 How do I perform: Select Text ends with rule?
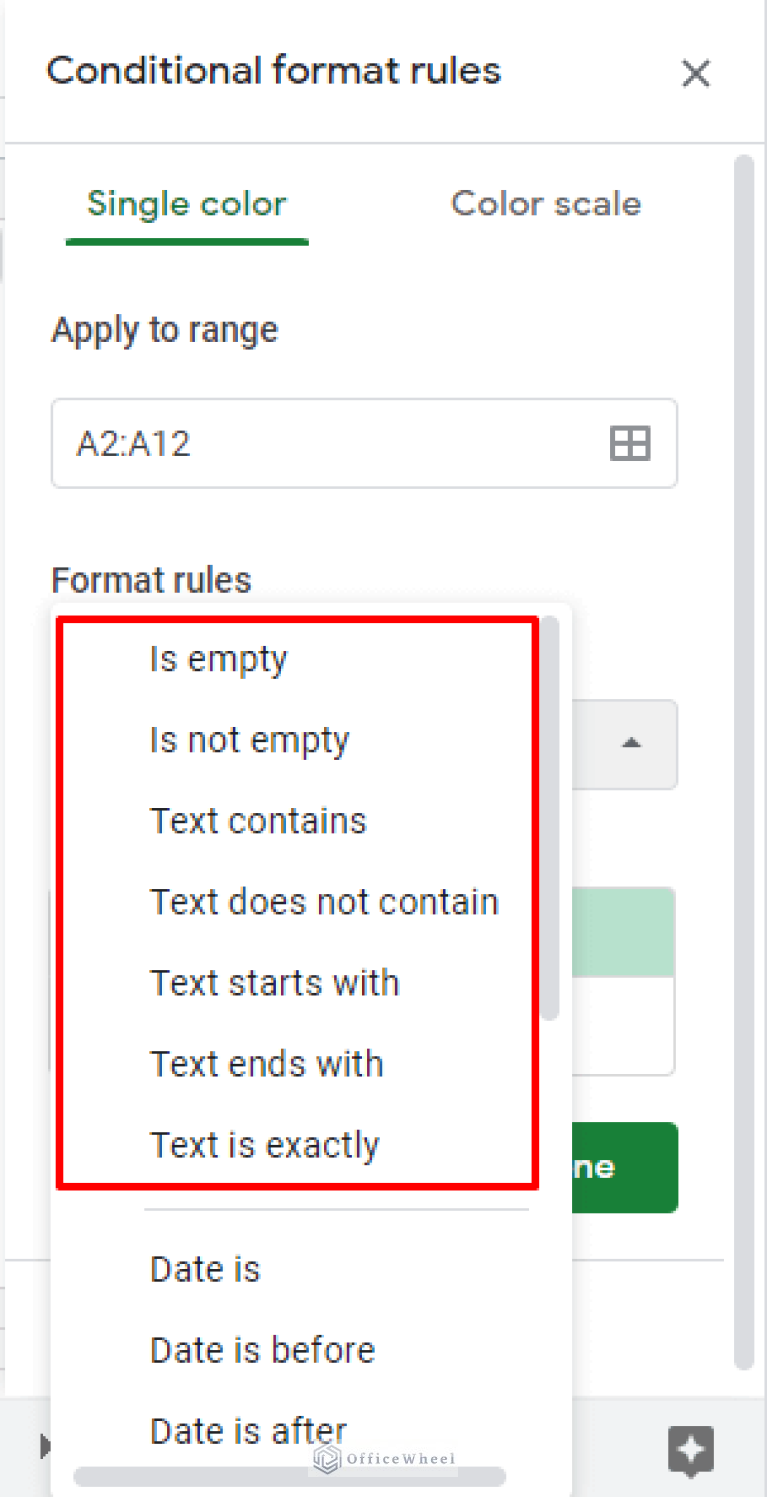click(266, 1063)
